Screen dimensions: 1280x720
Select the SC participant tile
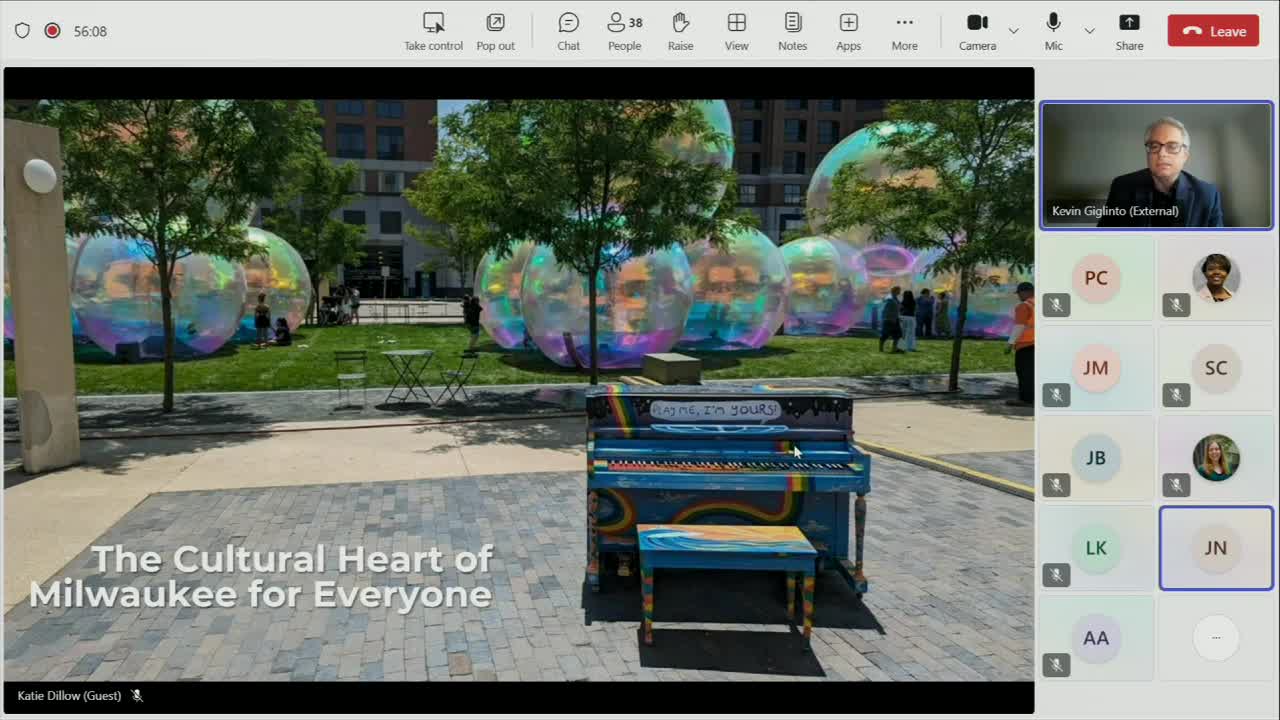pyautogui.click(x=1216, y=368)
